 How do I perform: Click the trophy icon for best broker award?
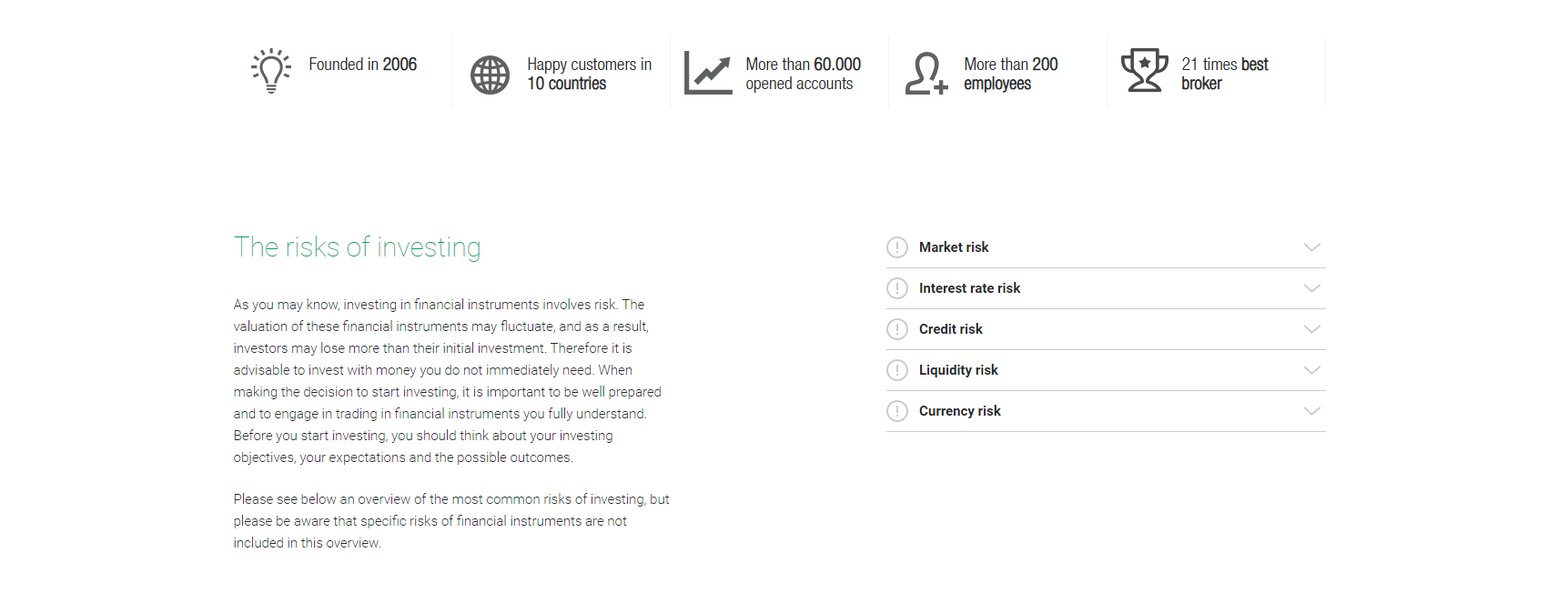click(1145, 69)
